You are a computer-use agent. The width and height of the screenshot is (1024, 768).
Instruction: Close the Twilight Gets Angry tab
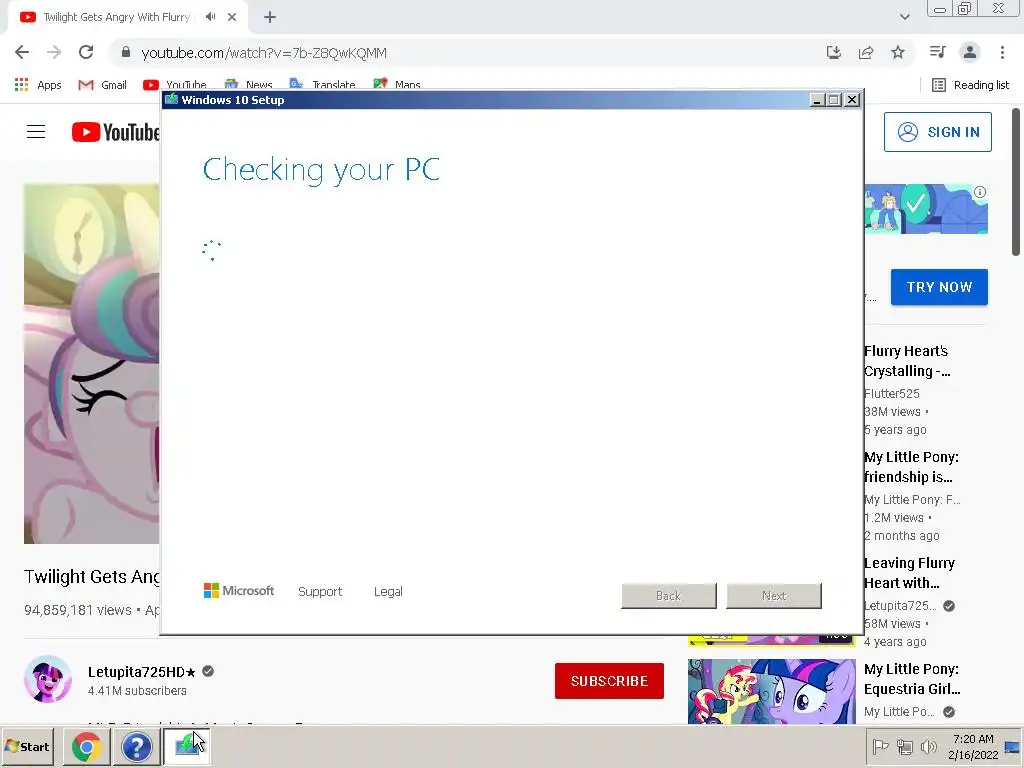(232, 17)
